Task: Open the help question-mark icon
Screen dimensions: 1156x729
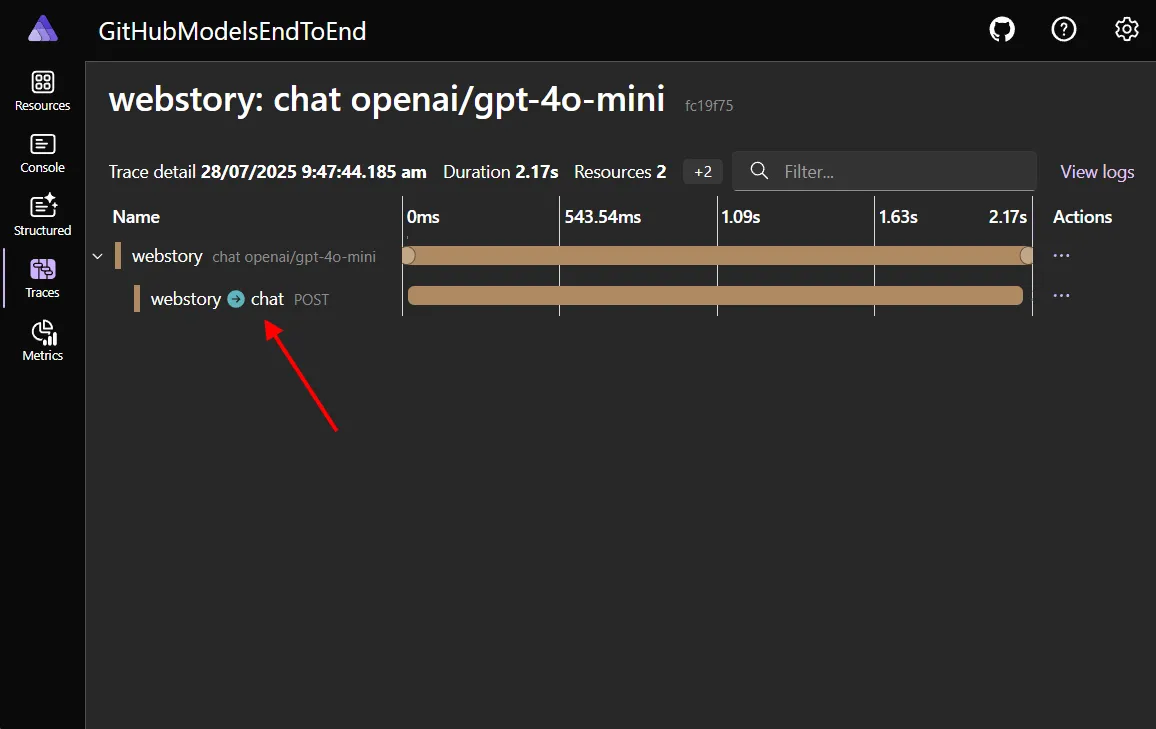Action: tap(1063, 29)
